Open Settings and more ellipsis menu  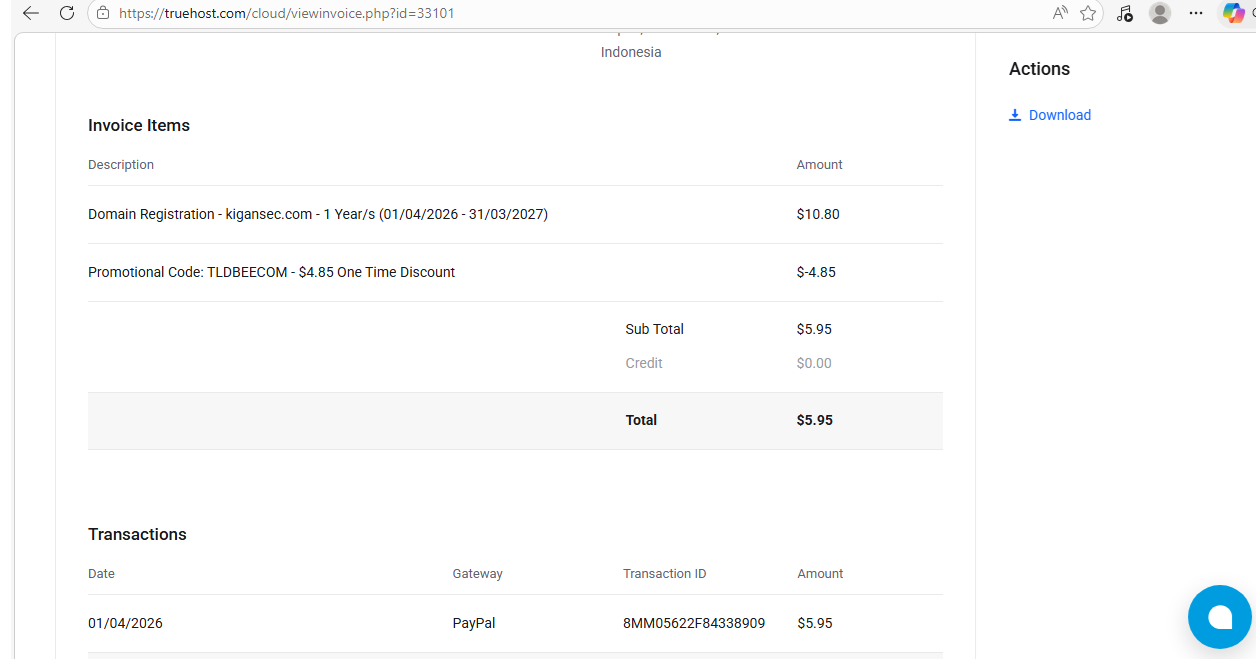[1196, 13]
